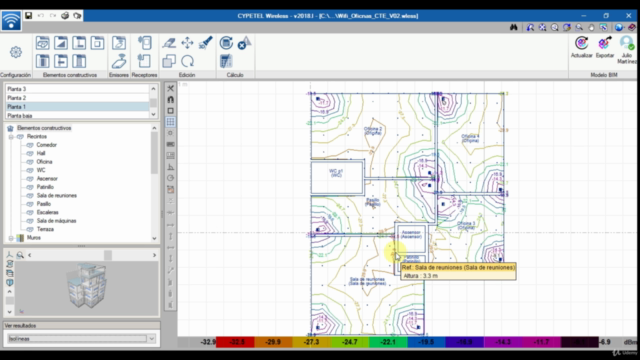
Task: Click the 3D preview zoom magnifier icon
Action: coord(20,255)
